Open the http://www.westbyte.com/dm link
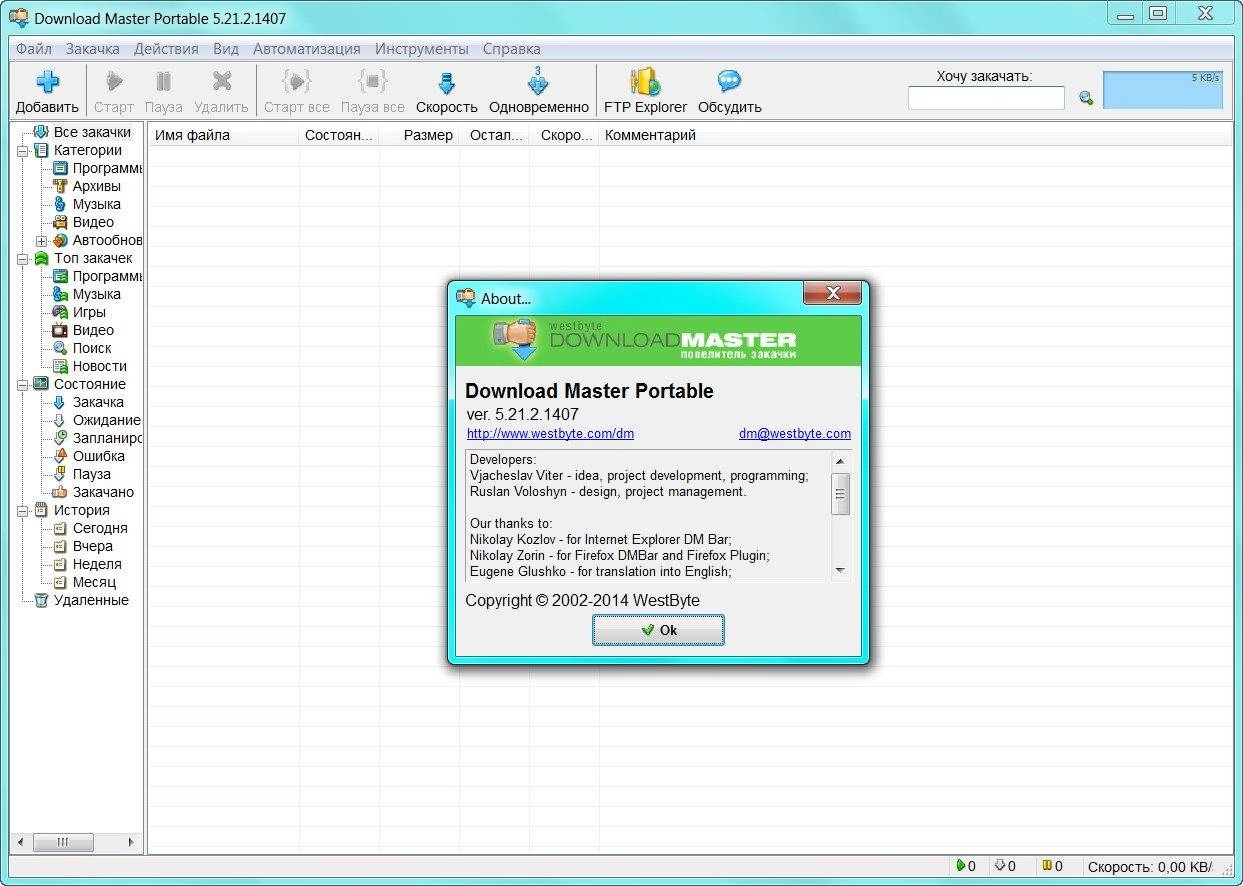Viewport: 1243px width, 886px height. click(x=550, y=434)
